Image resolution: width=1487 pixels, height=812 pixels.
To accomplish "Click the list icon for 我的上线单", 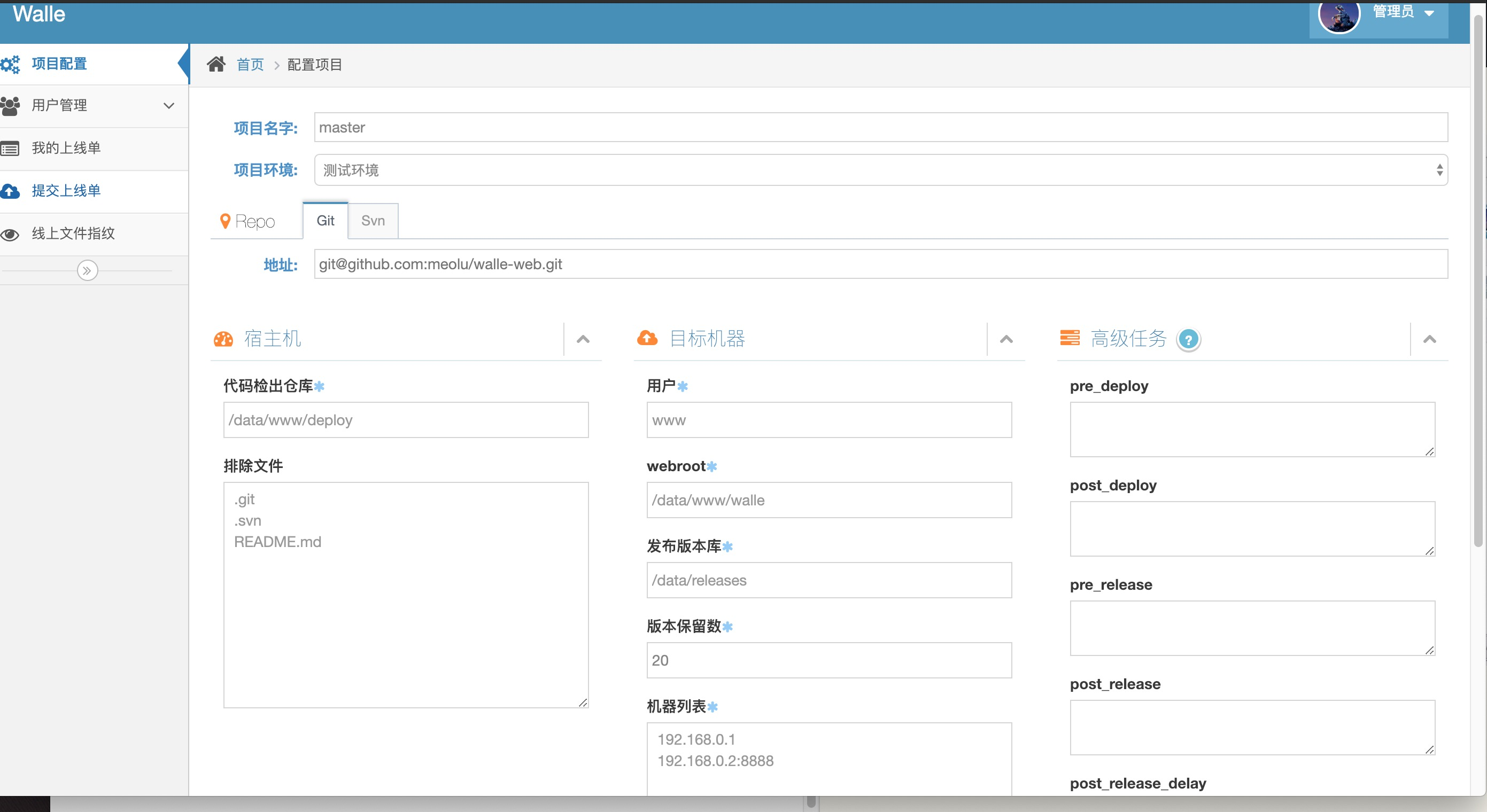I will pos(10,149).
